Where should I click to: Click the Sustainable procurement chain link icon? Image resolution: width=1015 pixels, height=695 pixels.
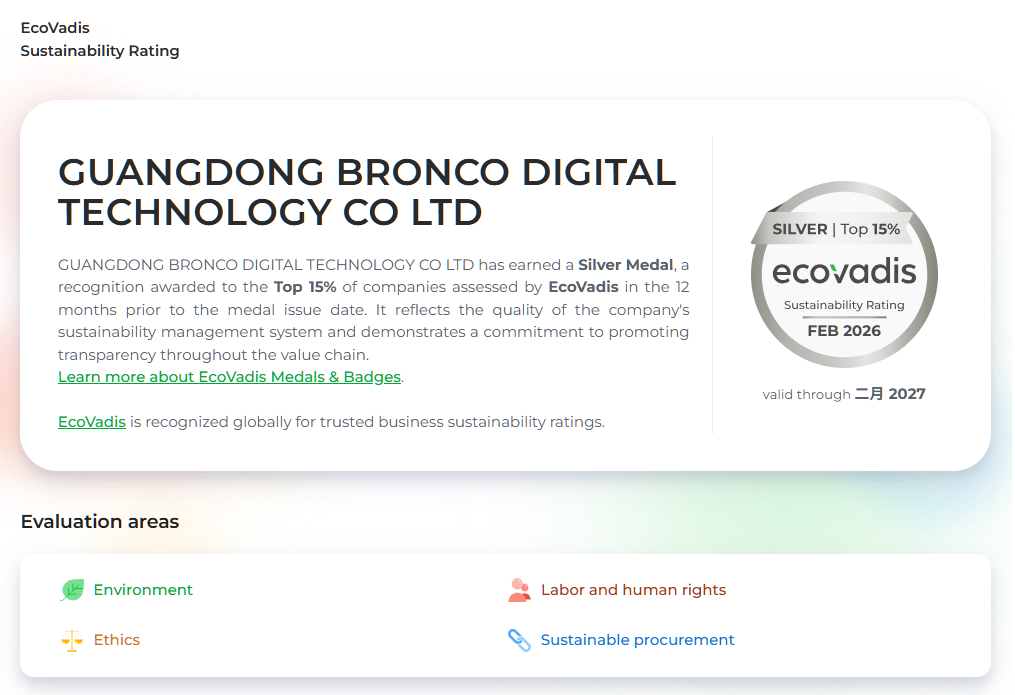519,640
